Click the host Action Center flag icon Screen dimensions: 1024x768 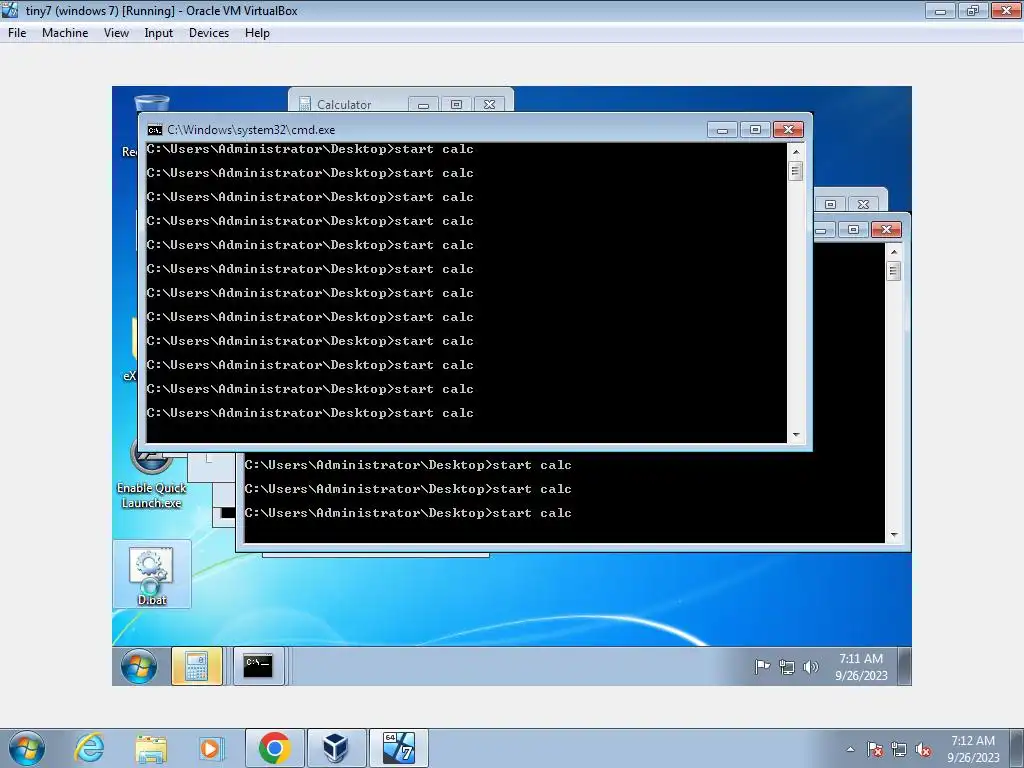click(x=875, y=749)
